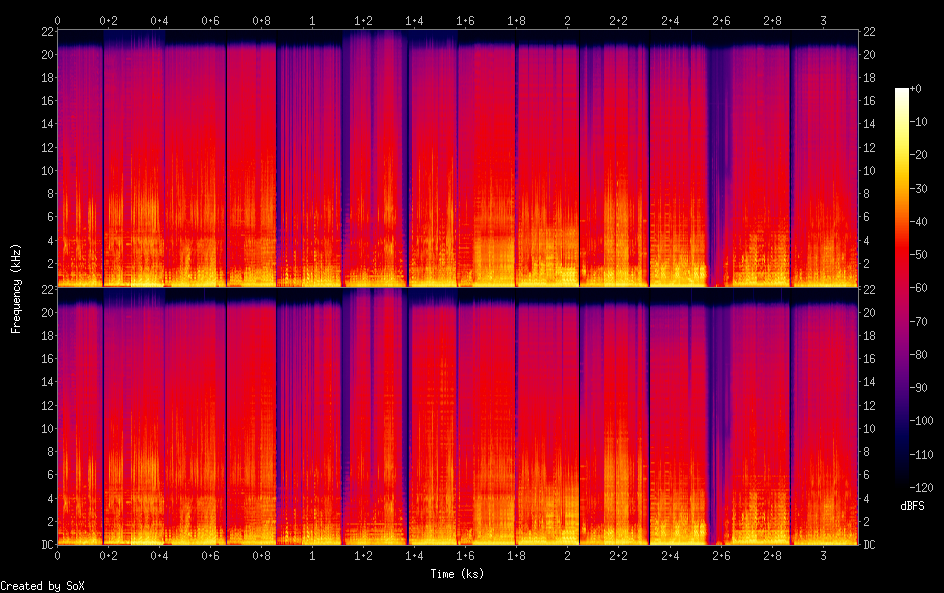Screen dimensions: 944x593
Task: Click the 3 tick on the bottom time axis
Action: 823,554
